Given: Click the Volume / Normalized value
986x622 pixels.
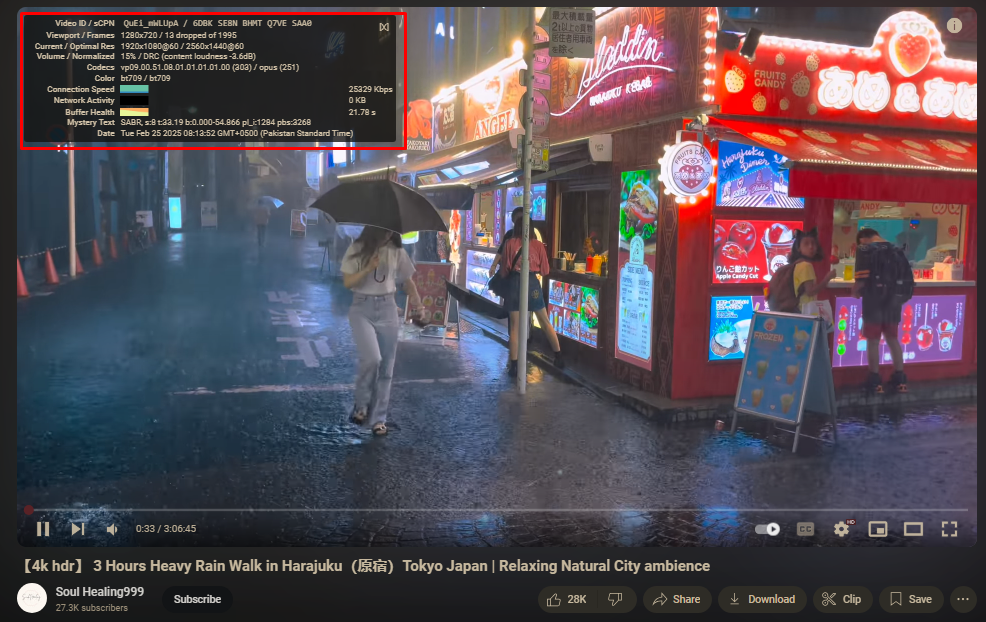Looking at the screenshot, I should pos(188,56).
